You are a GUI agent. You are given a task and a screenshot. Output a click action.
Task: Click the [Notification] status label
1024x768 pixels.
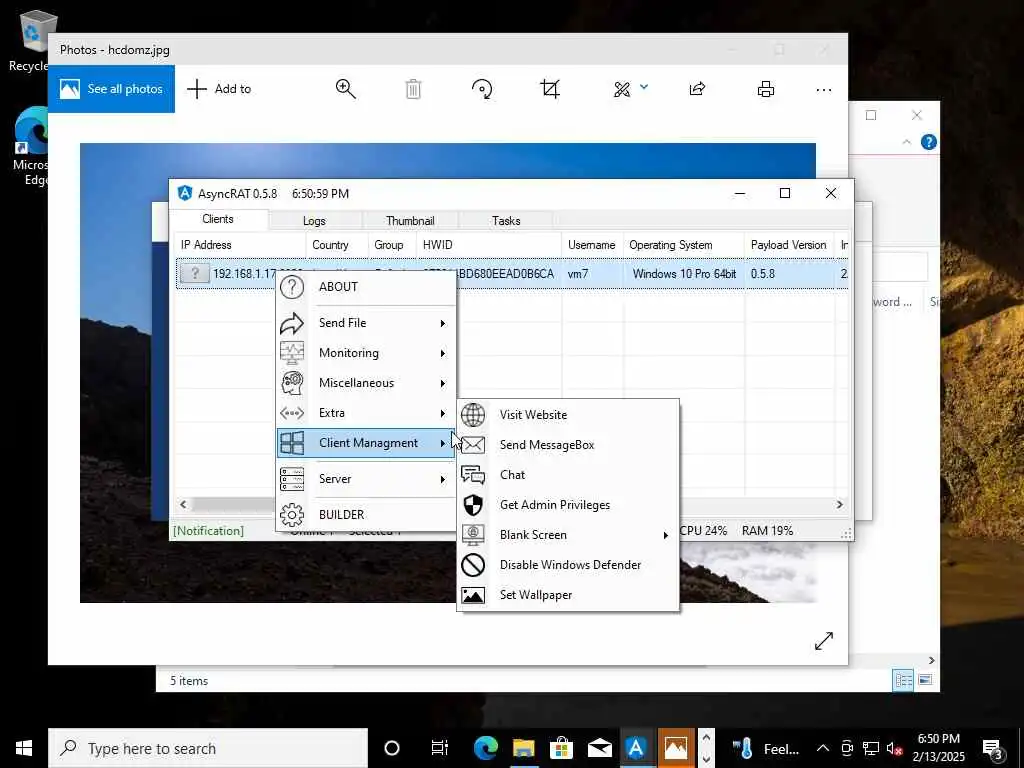coord(208,530)
